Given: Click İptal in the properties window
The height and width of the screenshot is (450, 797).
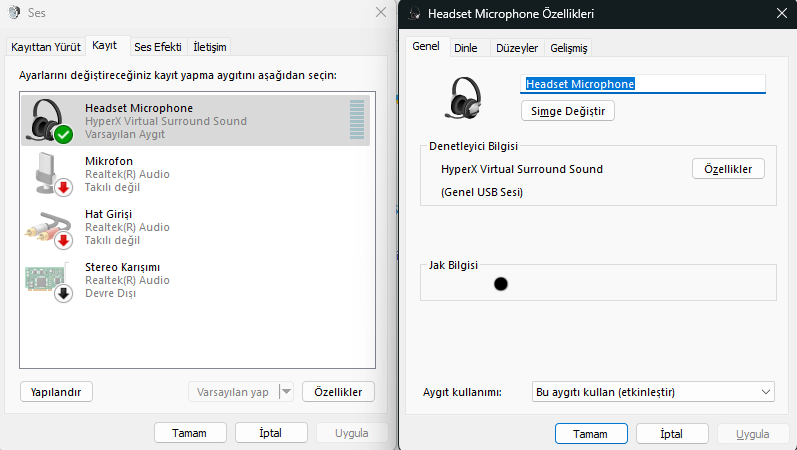Looking at the screenshot, I should tap(672, 434).
